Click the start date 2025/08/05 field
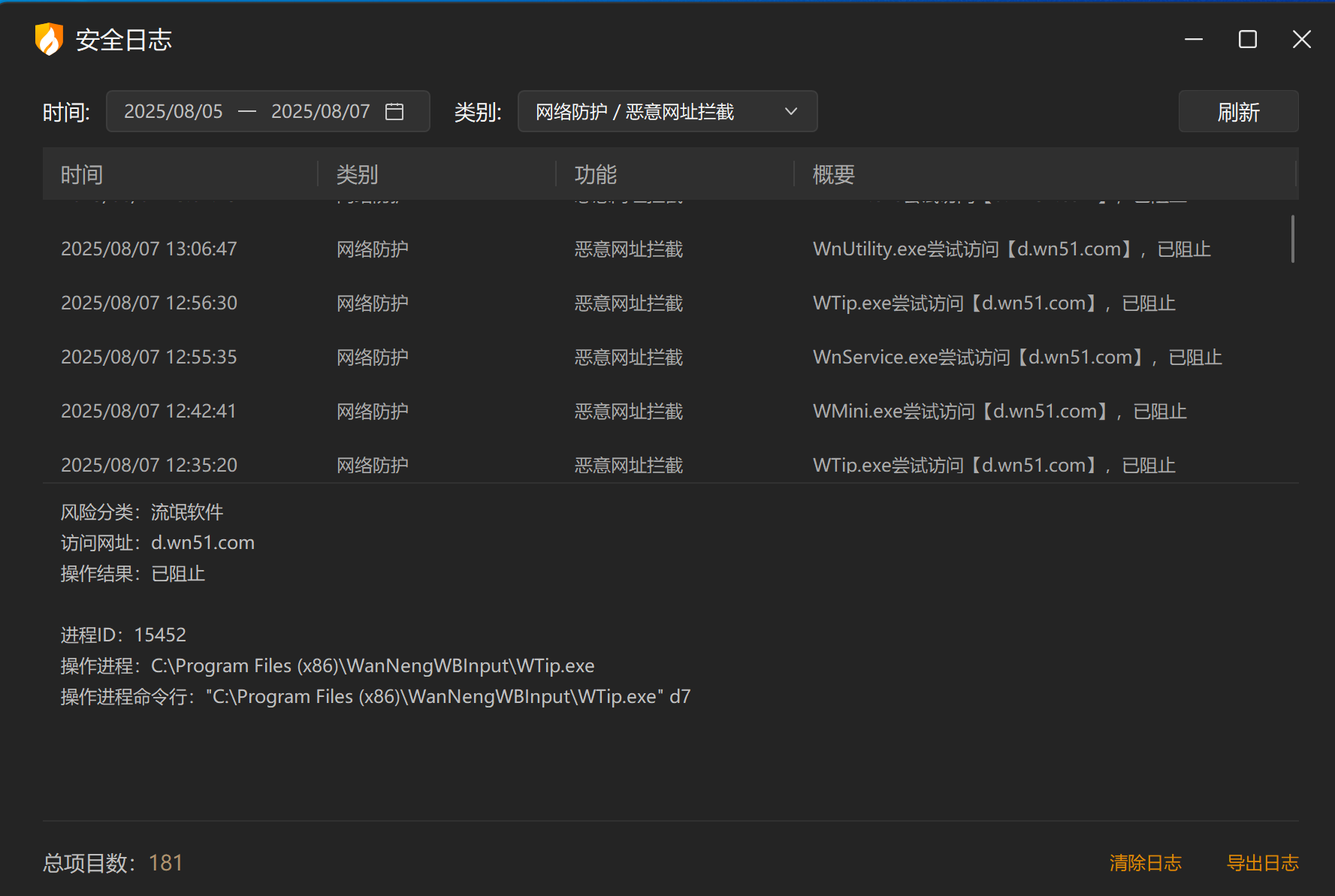 (x=174, y=112)
